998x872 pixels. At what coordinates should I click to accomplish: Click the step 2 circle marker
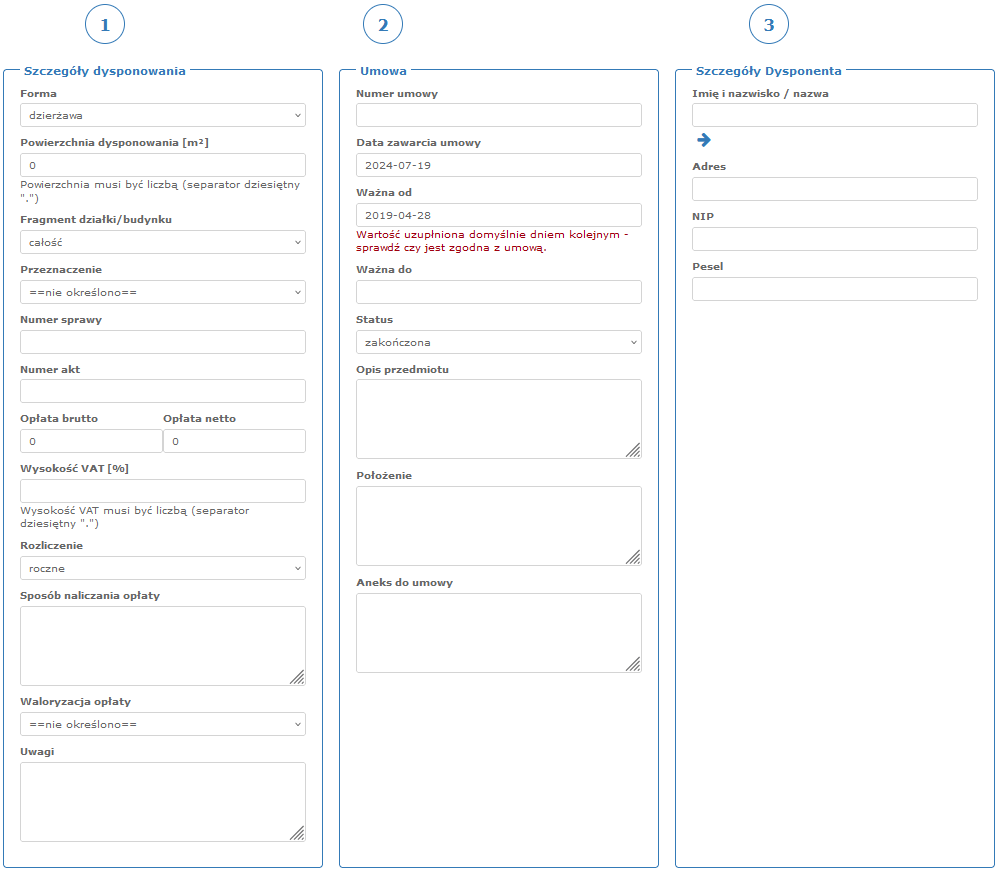coord(383,25)
